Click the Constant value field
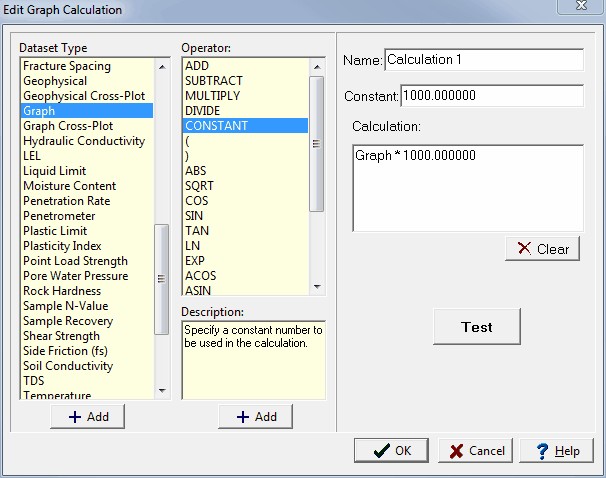The height and width of the screenshot is (478, 606). 491,96
